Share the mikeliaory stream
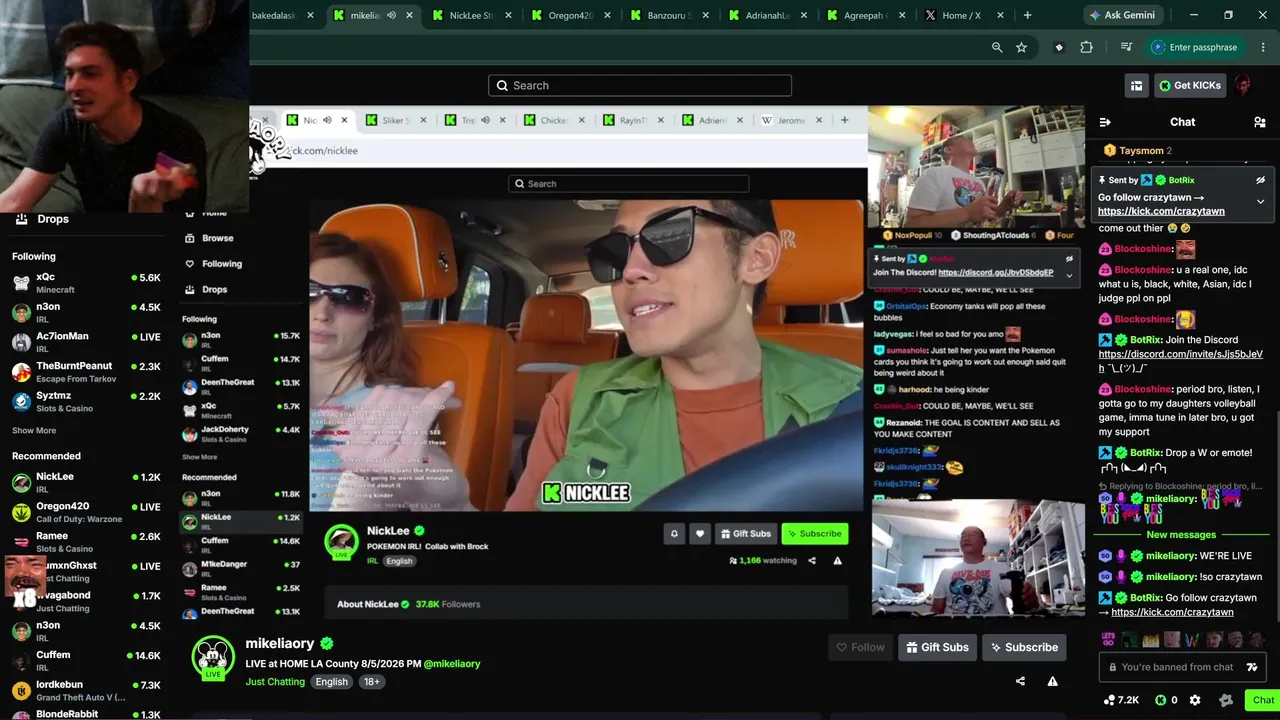1280x720 pixels. tap(1020, 681)
